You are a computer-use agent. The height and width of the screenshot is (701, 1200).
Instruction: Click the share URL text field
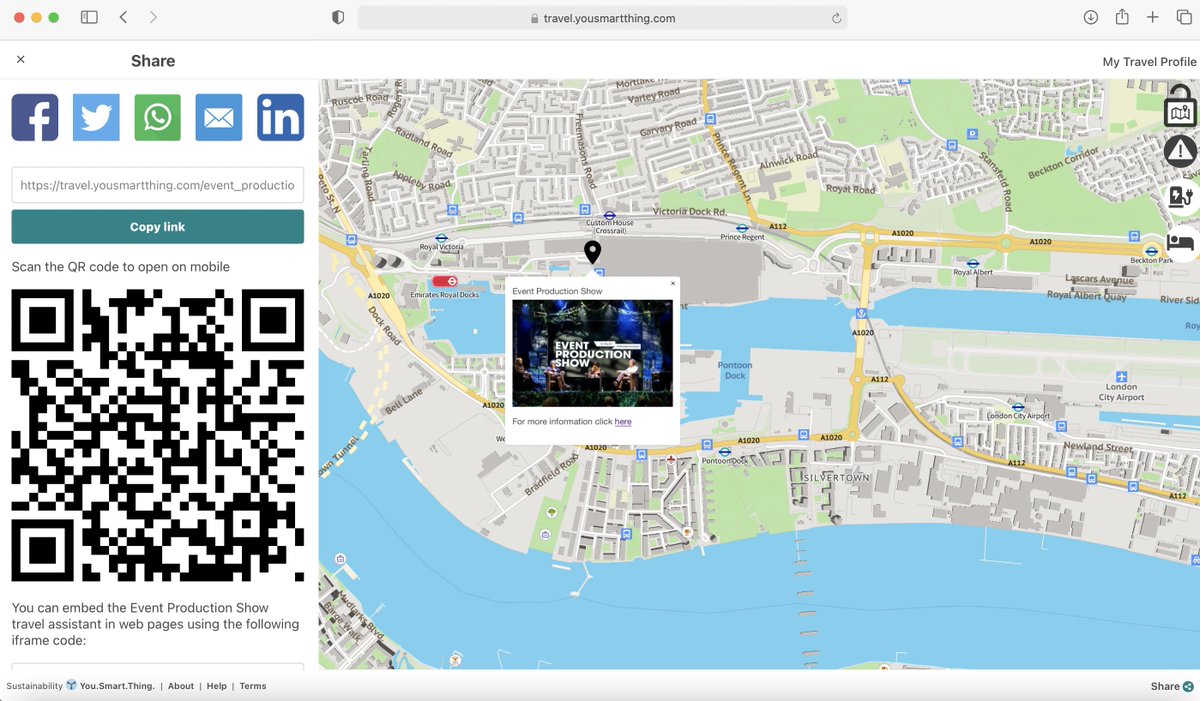[158, 185]
